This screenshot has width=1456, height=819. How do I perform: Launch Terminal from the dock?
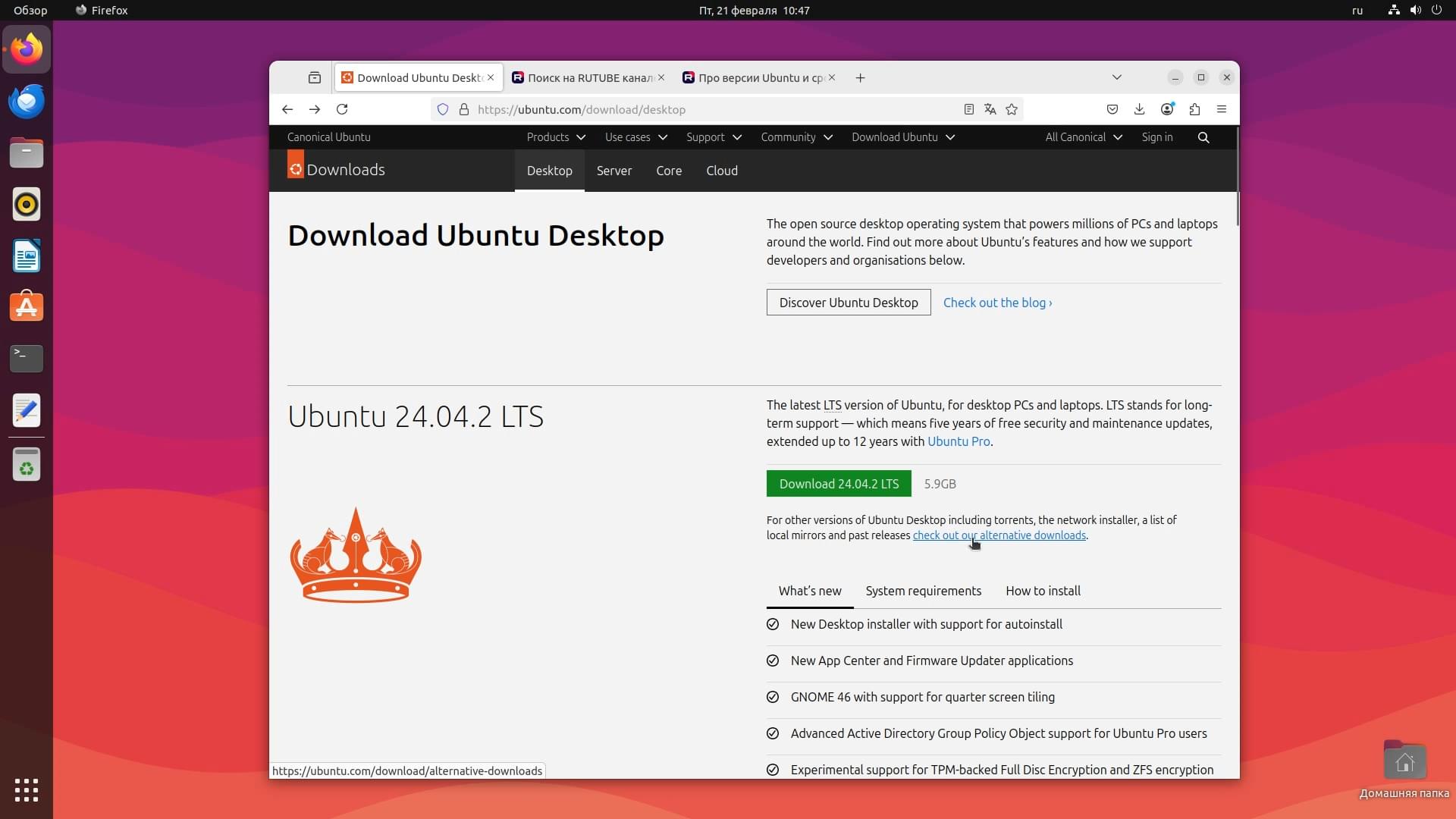(x=27, y=358)
